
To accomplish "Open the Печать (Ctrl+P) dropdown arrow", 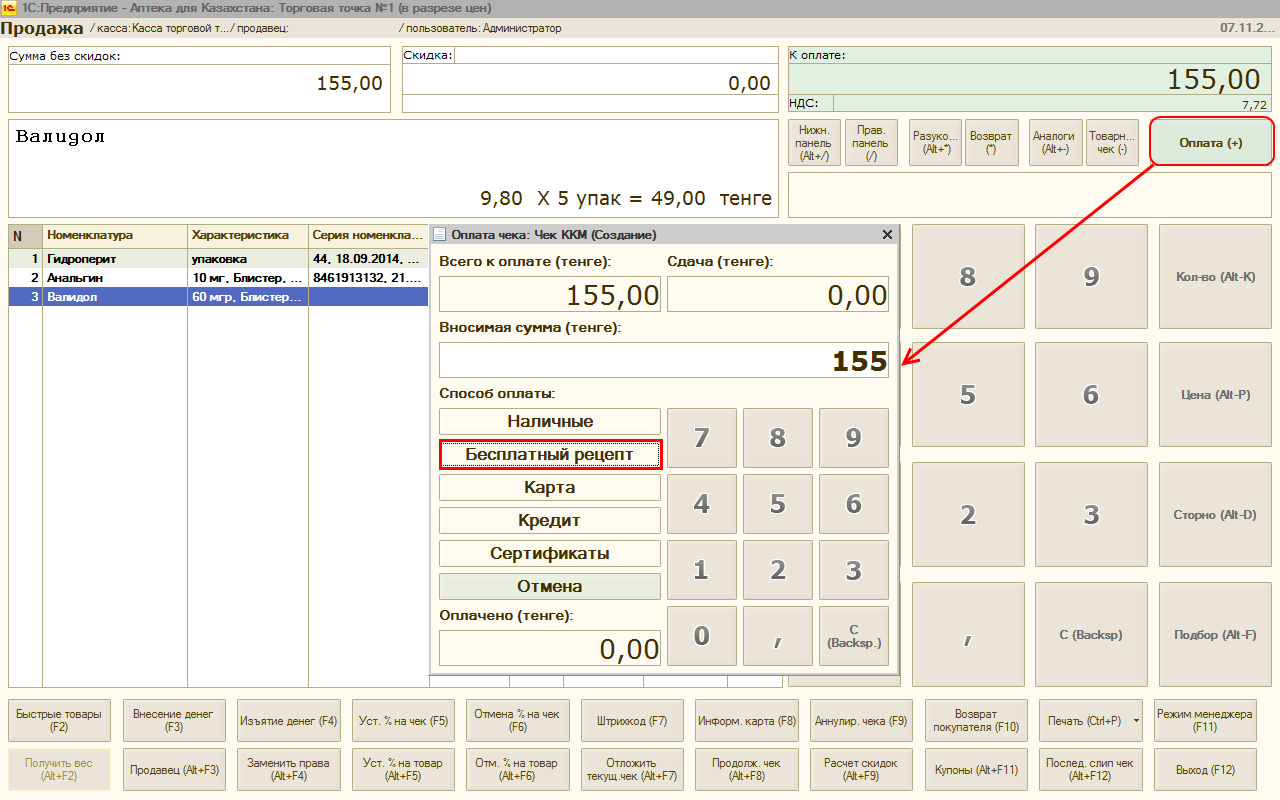I will pos(1139,721).
